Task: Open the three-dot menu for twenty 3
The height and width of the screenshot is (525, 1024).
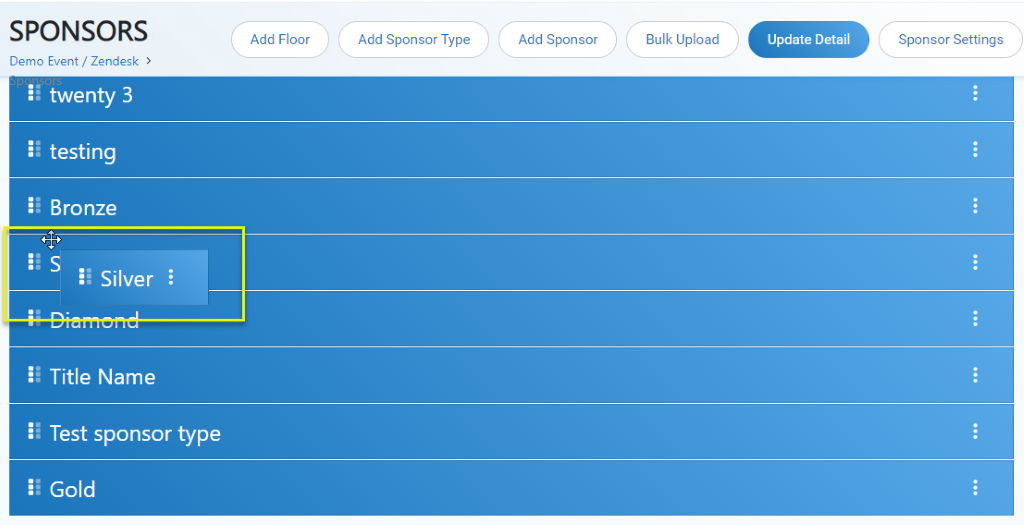Action: point(975,93)
